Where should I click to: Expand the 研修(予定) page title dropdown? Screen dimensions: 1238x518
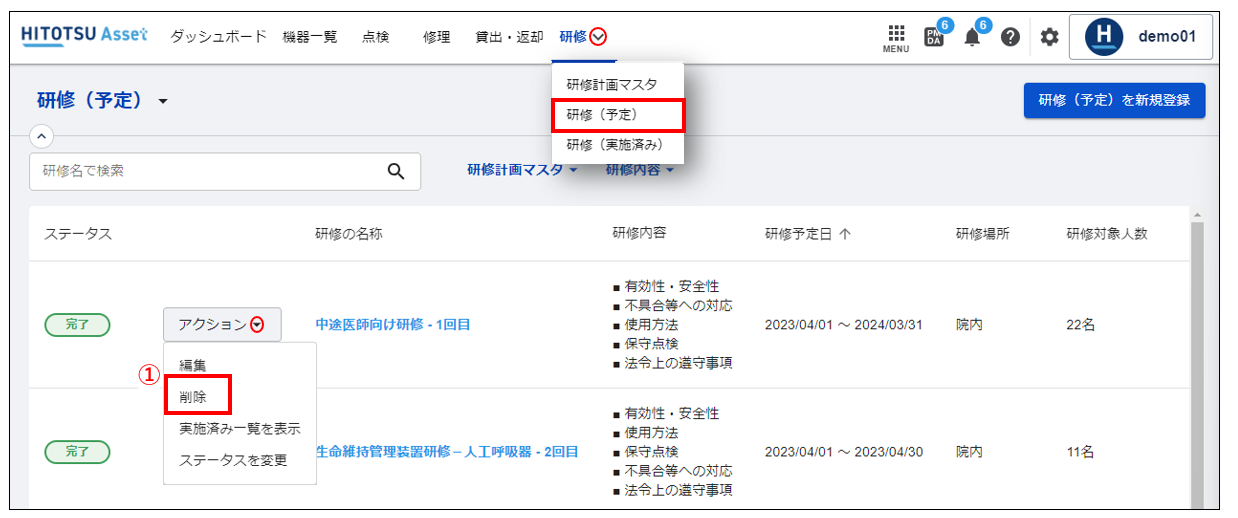click(164, 102)
